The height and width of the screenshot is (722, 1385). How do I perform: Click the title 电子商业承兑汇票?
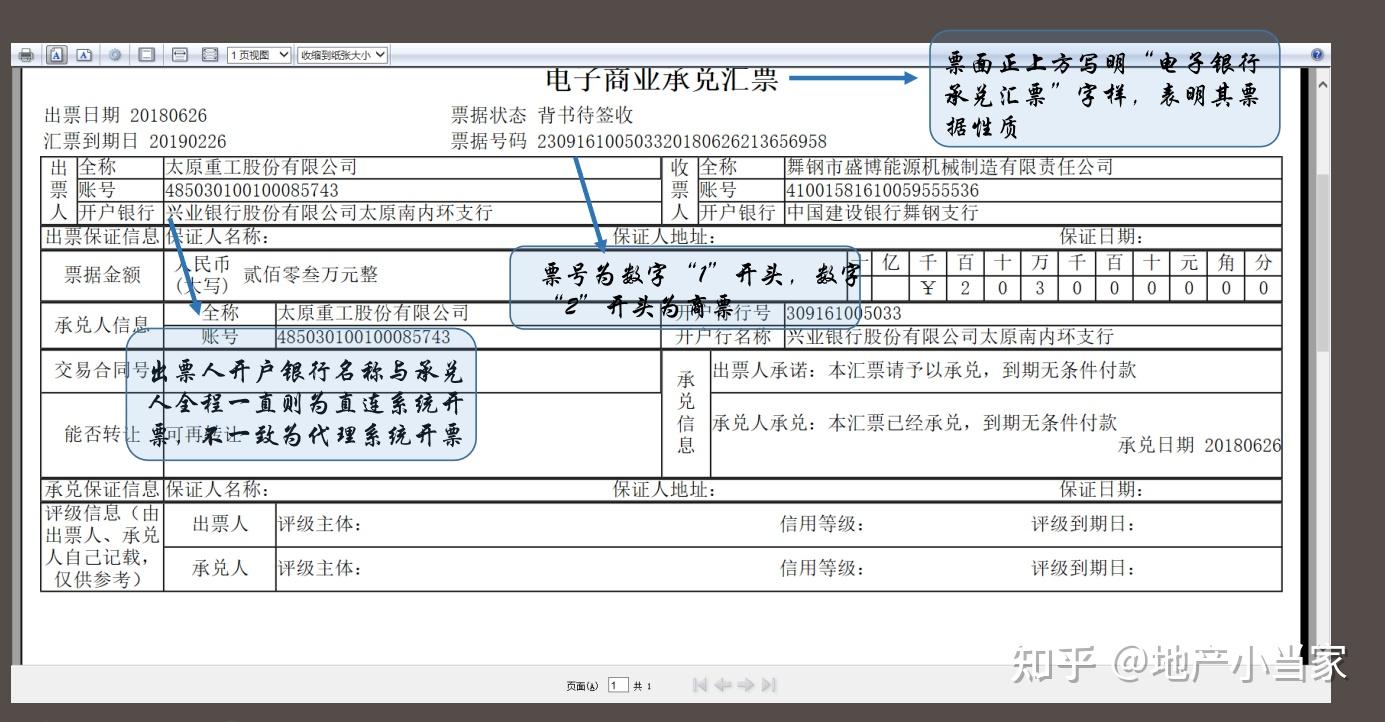click(x=661, y=79)
